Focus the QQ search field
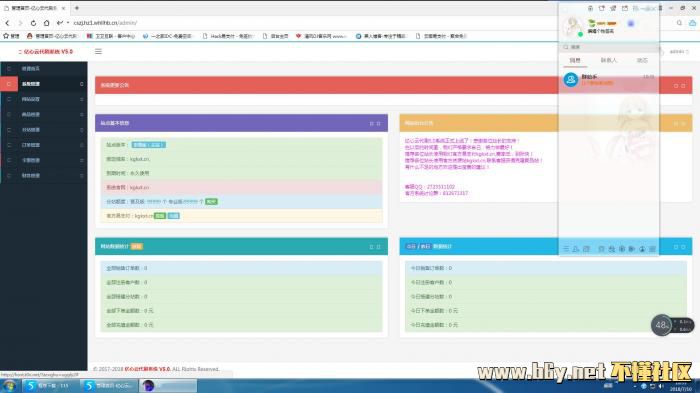 click(x=609, y=47)
